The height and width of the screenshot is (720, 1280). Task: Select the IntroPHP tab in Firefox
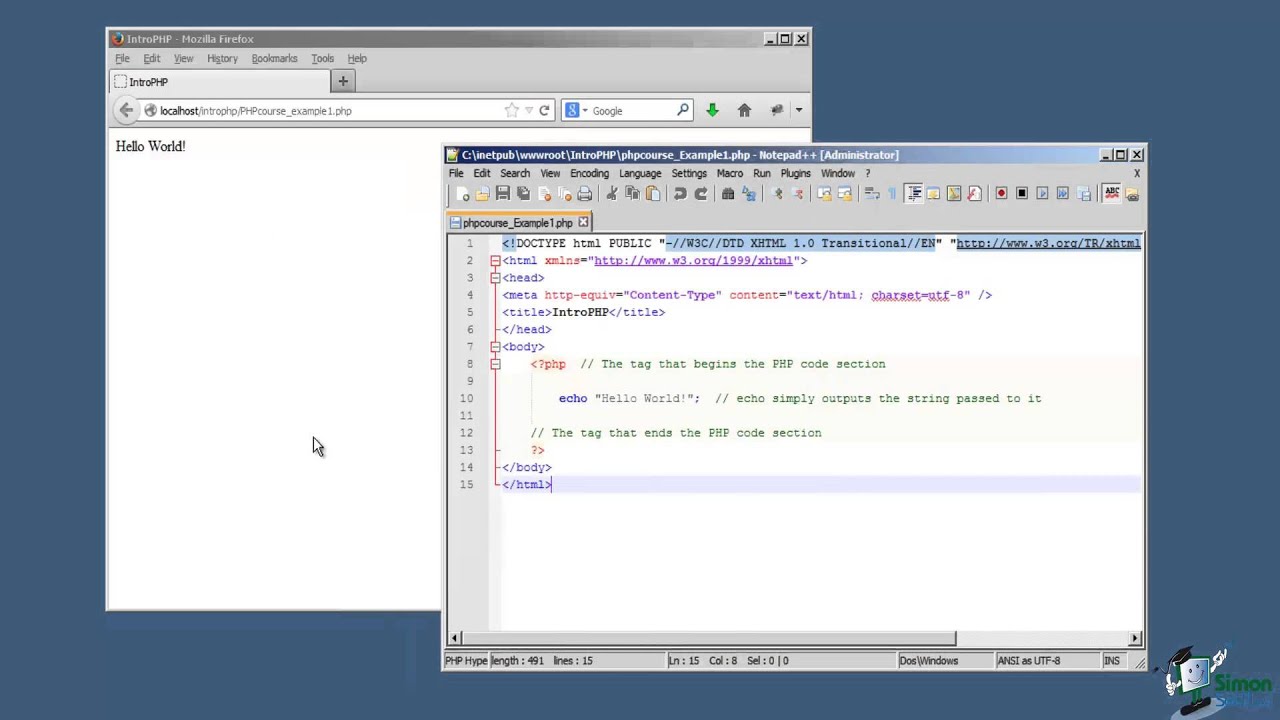pyautogui.click(x=219, y=82)
